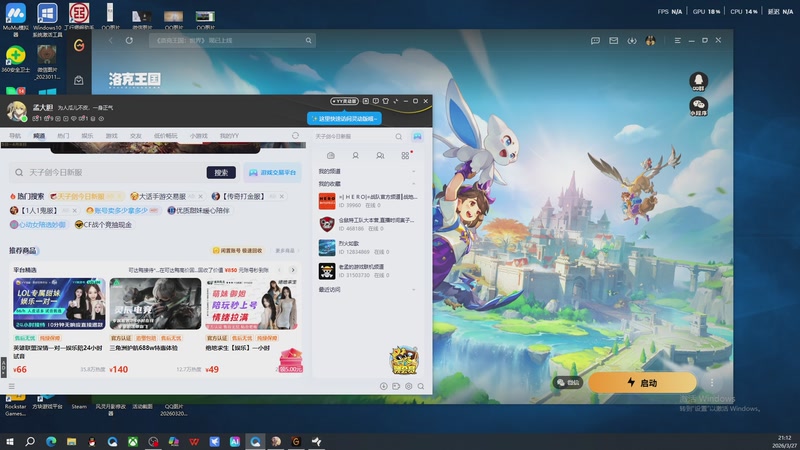The height and width of the screenshot is (450, 800).
Task: Open the gamepad icon beside right panel search
Action: point(417,136)
